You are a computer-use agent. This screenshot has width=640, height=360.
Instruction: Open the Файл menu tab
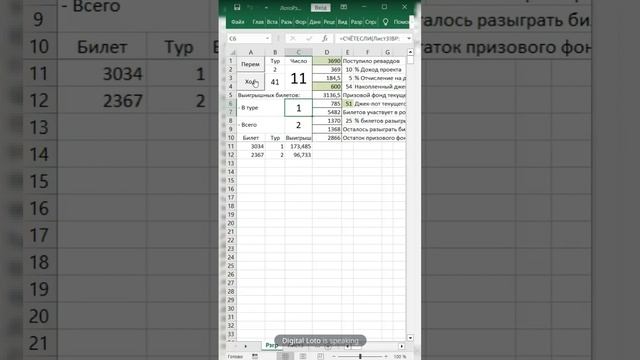tap(238, 22)
